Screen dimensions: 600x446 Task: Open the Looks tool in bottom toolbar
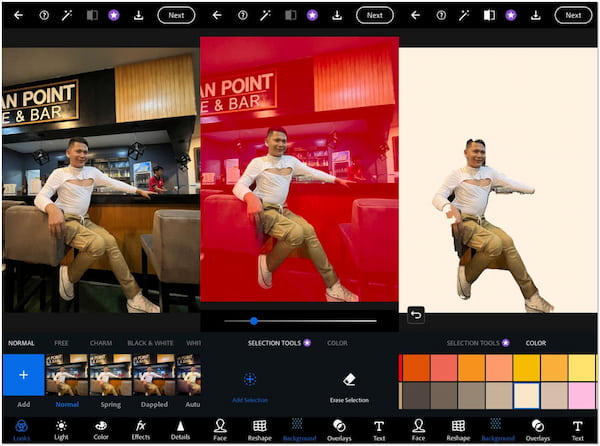click(x=21, y=428)
